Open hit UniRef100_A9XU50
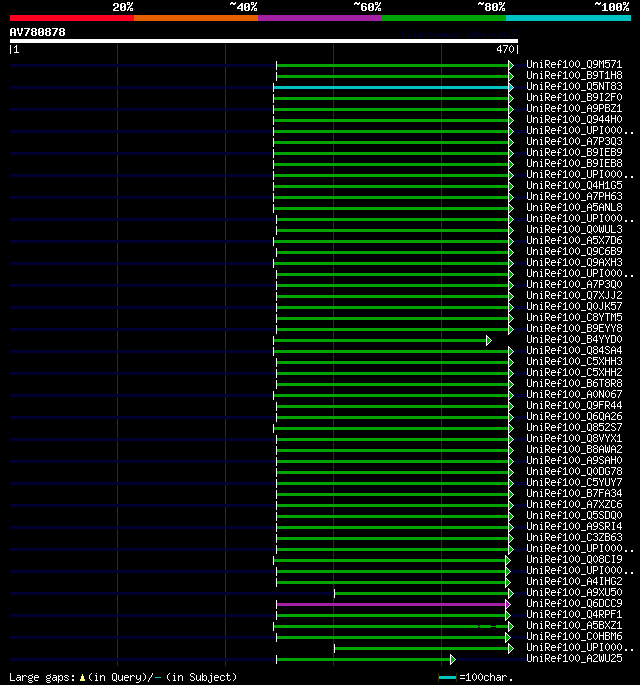Screen dimensions: 640x685 [x=574, y=593]
